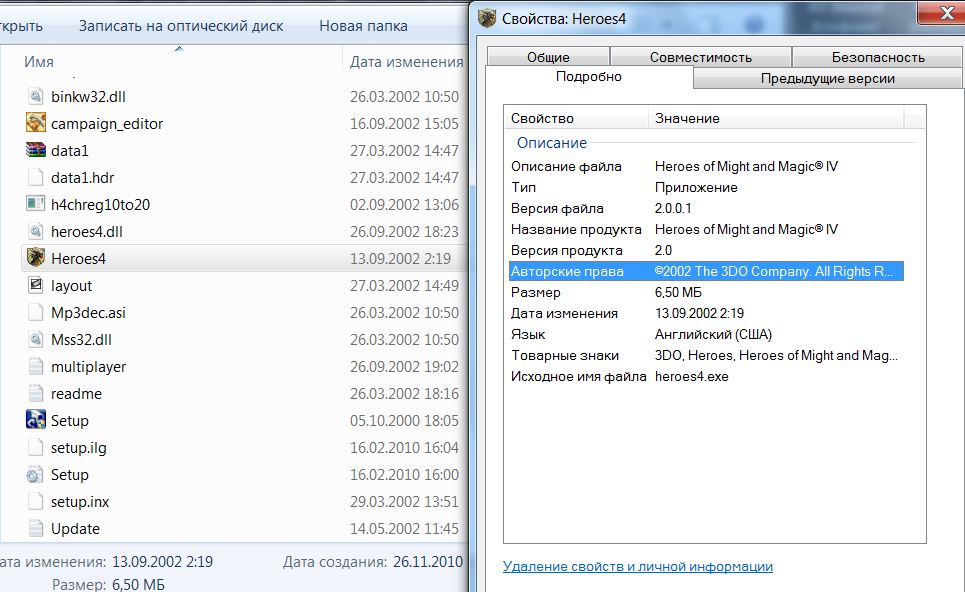Sort files by Дата изменения column header
The height and width of the screenshot is (592, 965).
406,62
